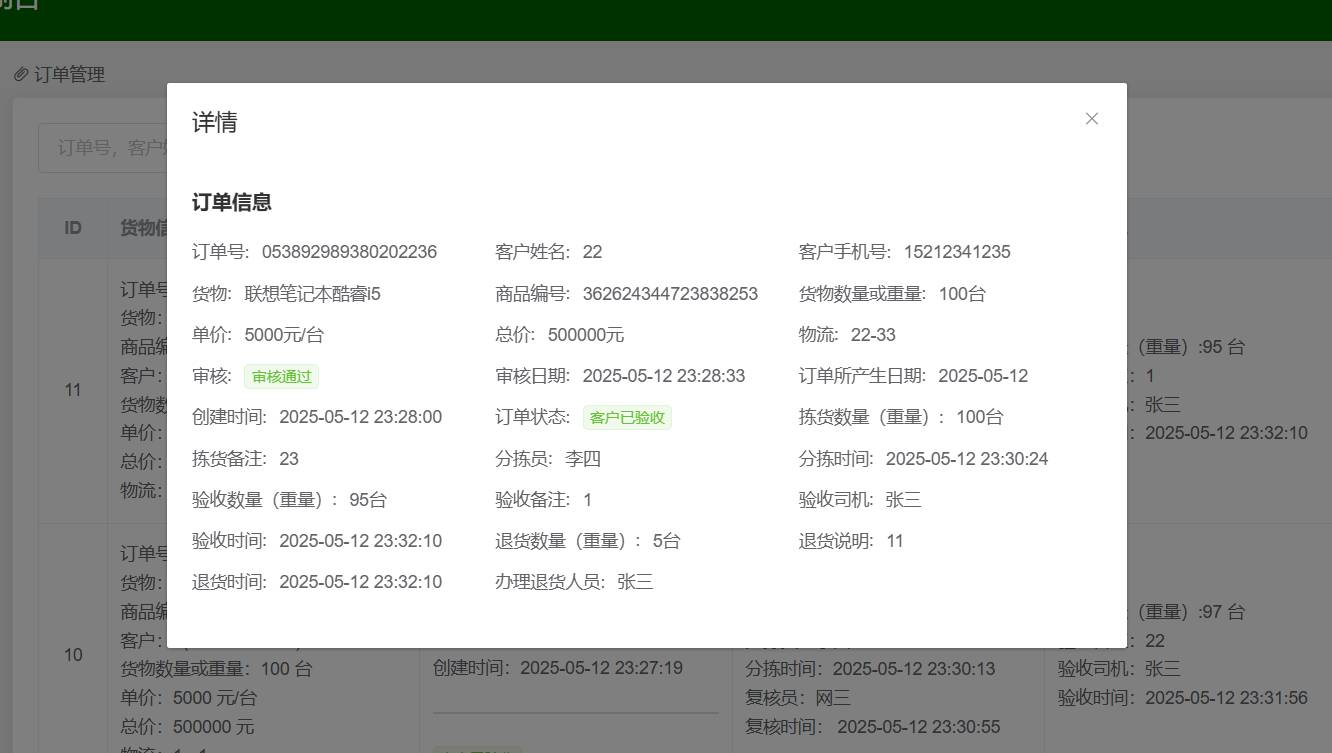
Task: Click the sorting time 2025-05-12 23:30:24
Action: tap(967, 459)
